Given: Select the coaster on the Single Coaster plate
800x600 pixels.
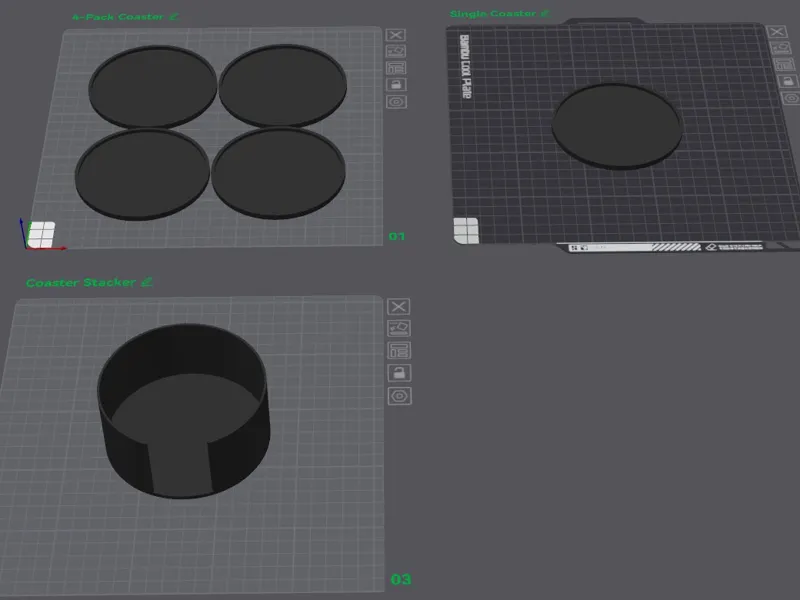Looking at the screenshot, I should [617, 126].
